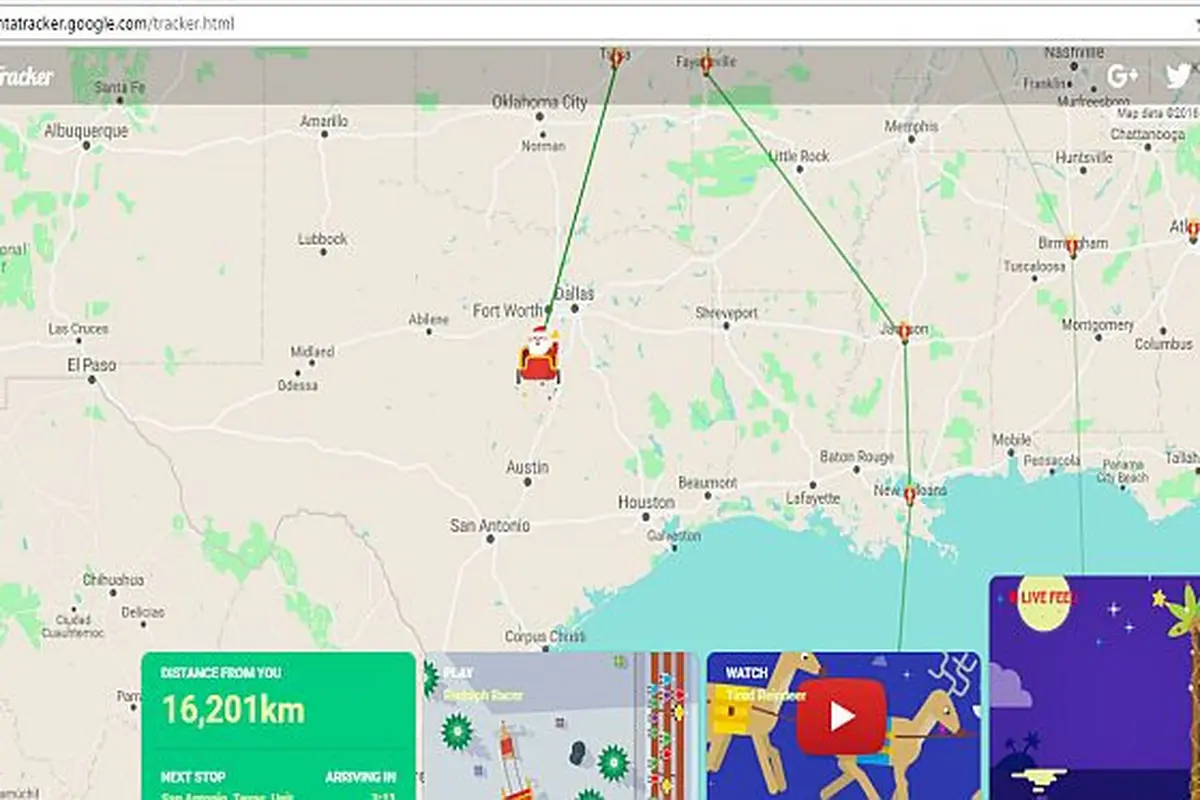Click the Dallas map label
This screenshot has width=1200, height=800.
point(574,294)
